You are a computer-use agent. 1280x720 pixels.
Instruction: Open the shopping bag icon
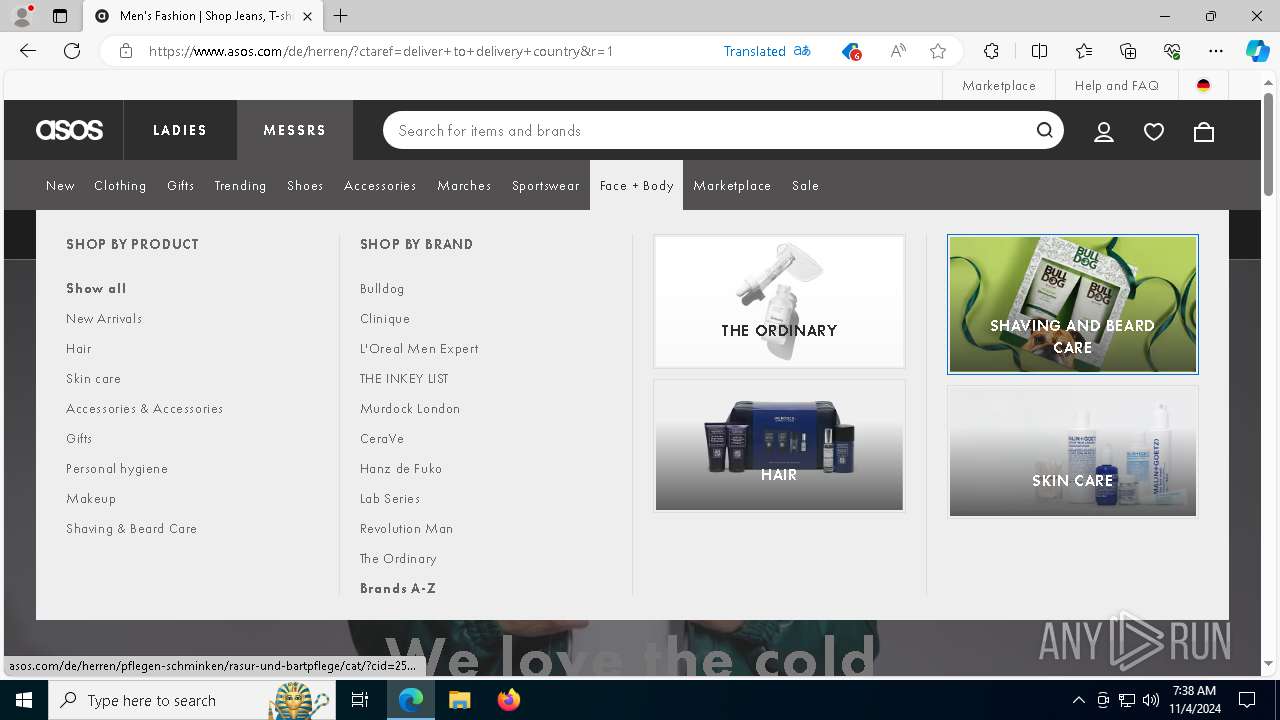pyautogui.click(x=1204, y=131)
